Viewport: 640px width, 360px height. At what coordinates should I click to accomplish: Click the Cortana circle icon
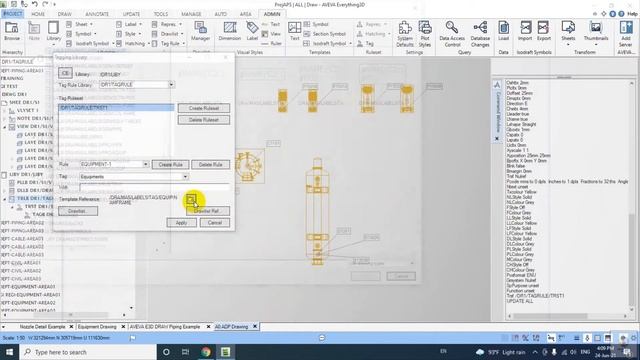pyautogui.click(x=166, y=352)
